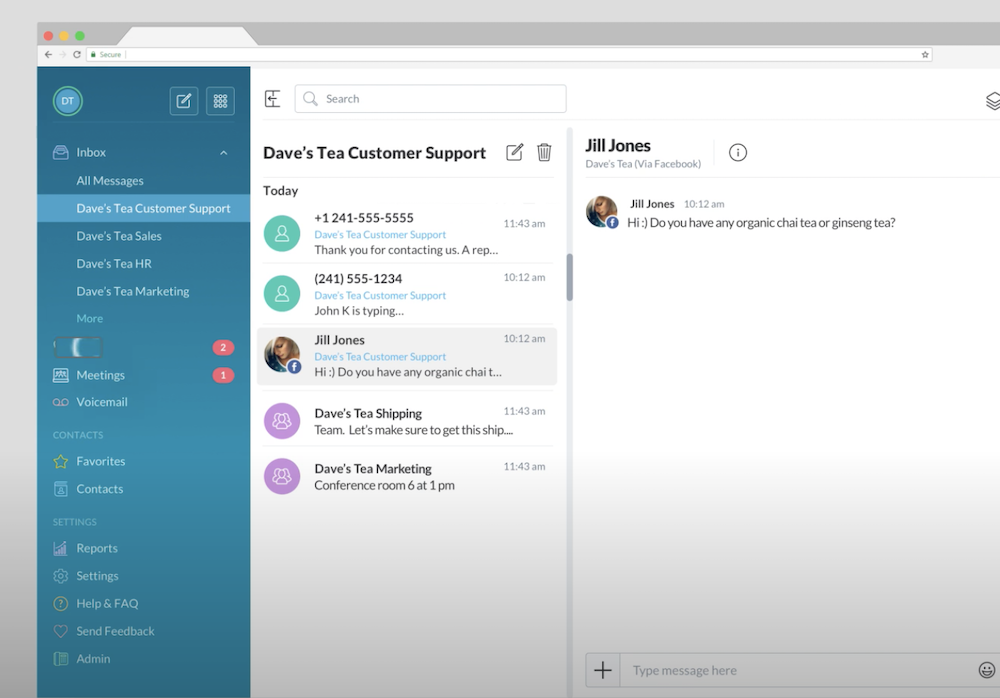1000x698 pixels.
Task: Click the Favorites star icon
Action: point(61,461)
